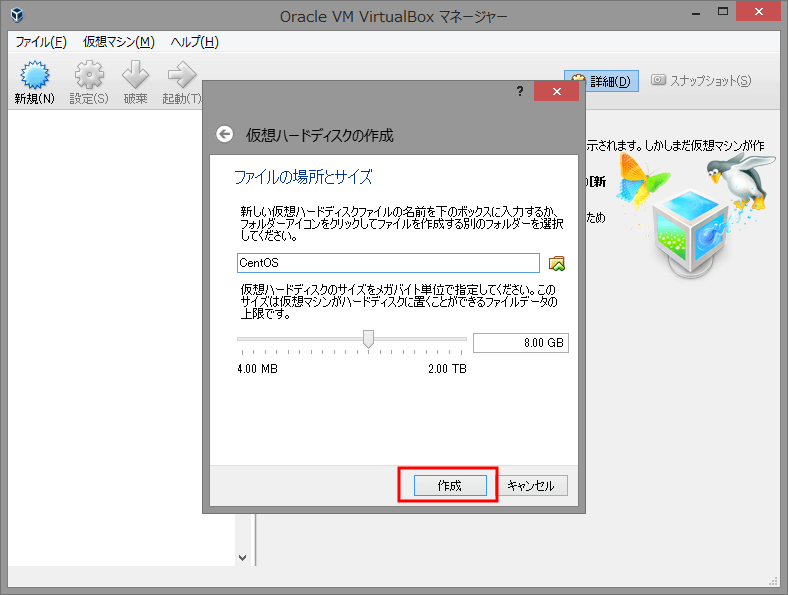This screenshot has width=788, height=595.
Task: Open the ヘルプ(H) menu
Action: [194, 42]
